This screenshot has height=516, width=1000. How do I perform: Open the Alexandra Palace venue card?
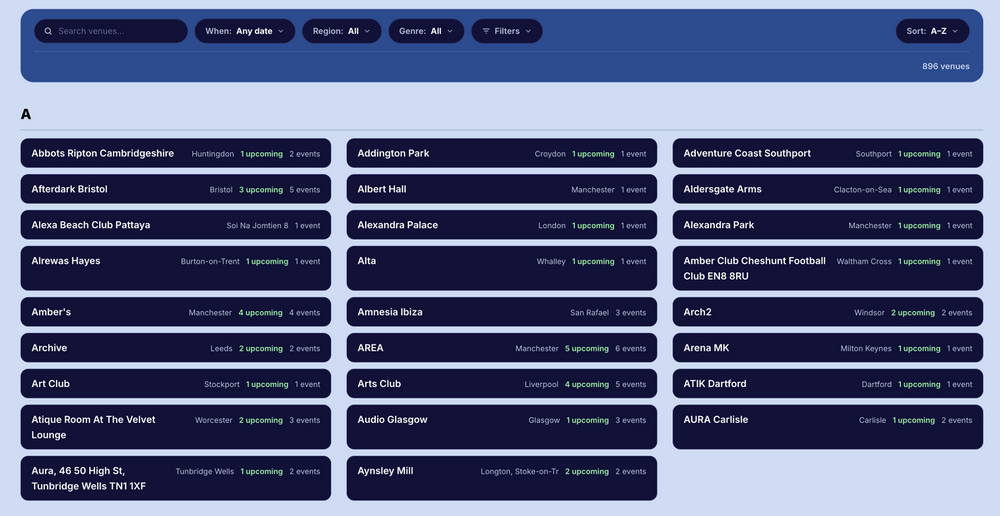(502, 225)
